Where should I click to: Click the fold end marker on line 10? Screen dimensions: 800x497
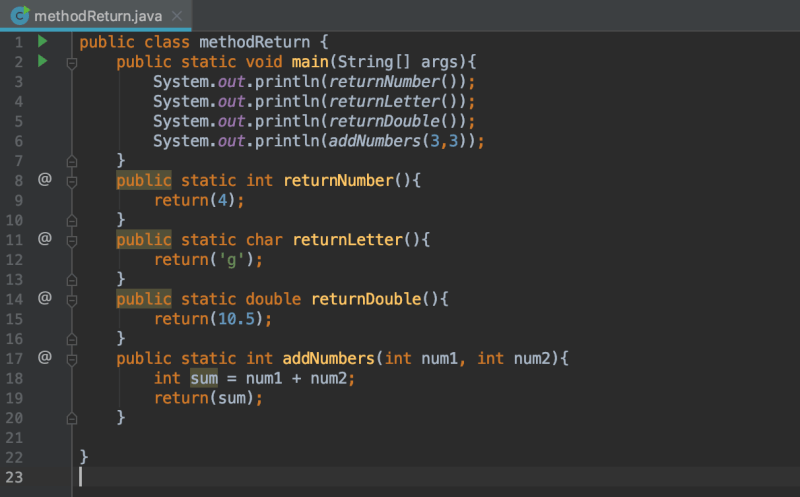pyautogui.click(x=72, y=220)
